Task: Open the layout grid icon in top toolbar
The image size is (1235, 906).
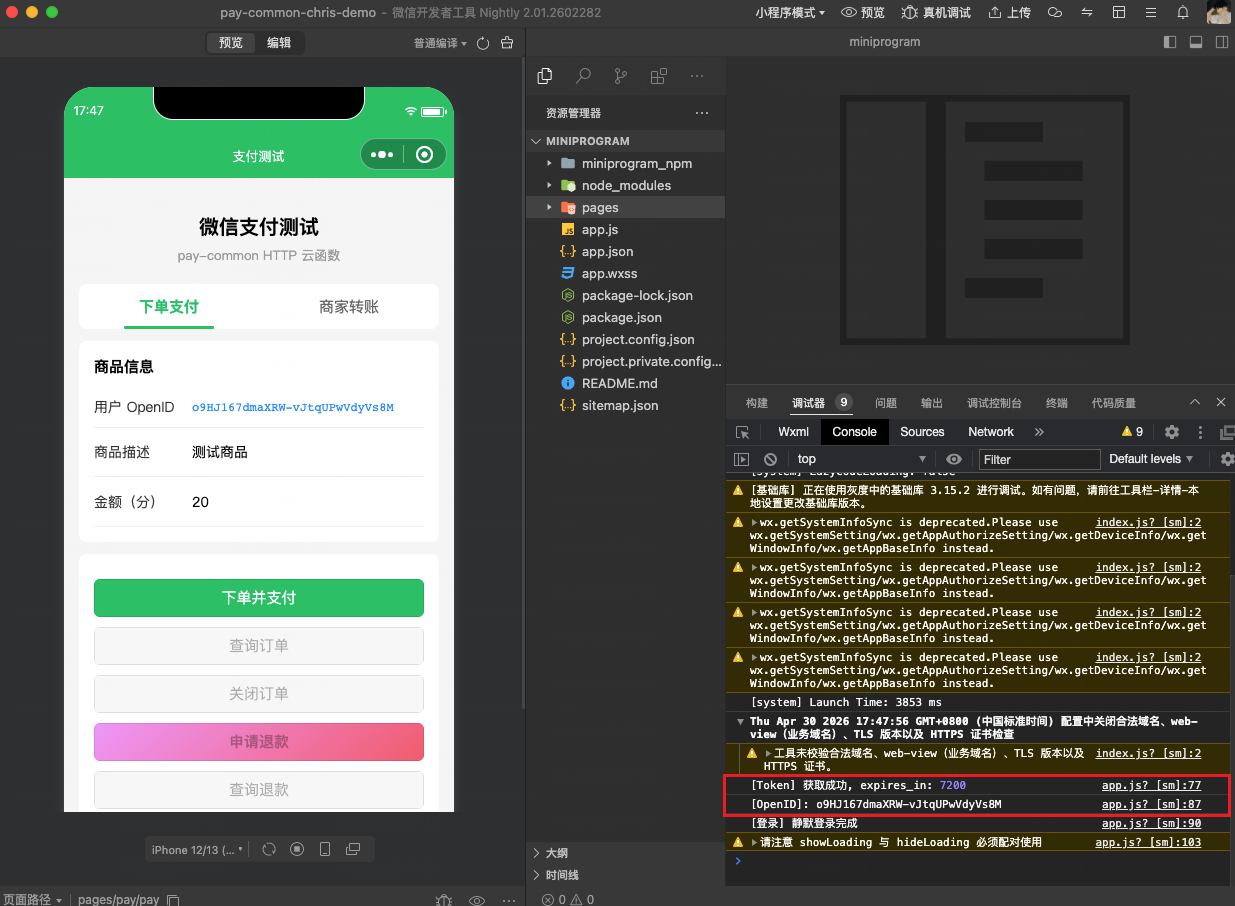Action: [x=1119, y=13]
